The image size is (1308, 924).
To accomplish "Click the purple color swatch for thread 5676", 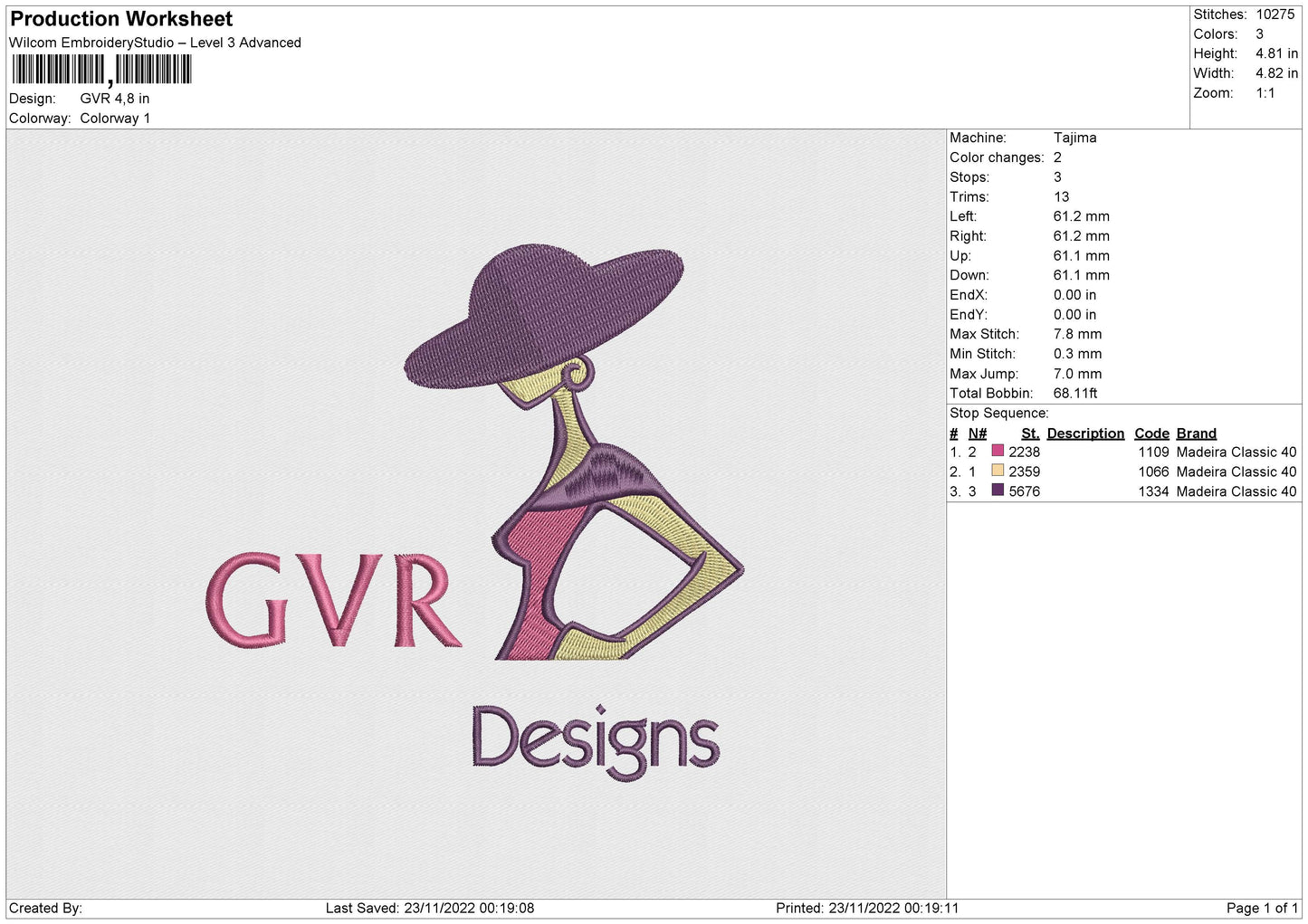I will tap(998, 491).
